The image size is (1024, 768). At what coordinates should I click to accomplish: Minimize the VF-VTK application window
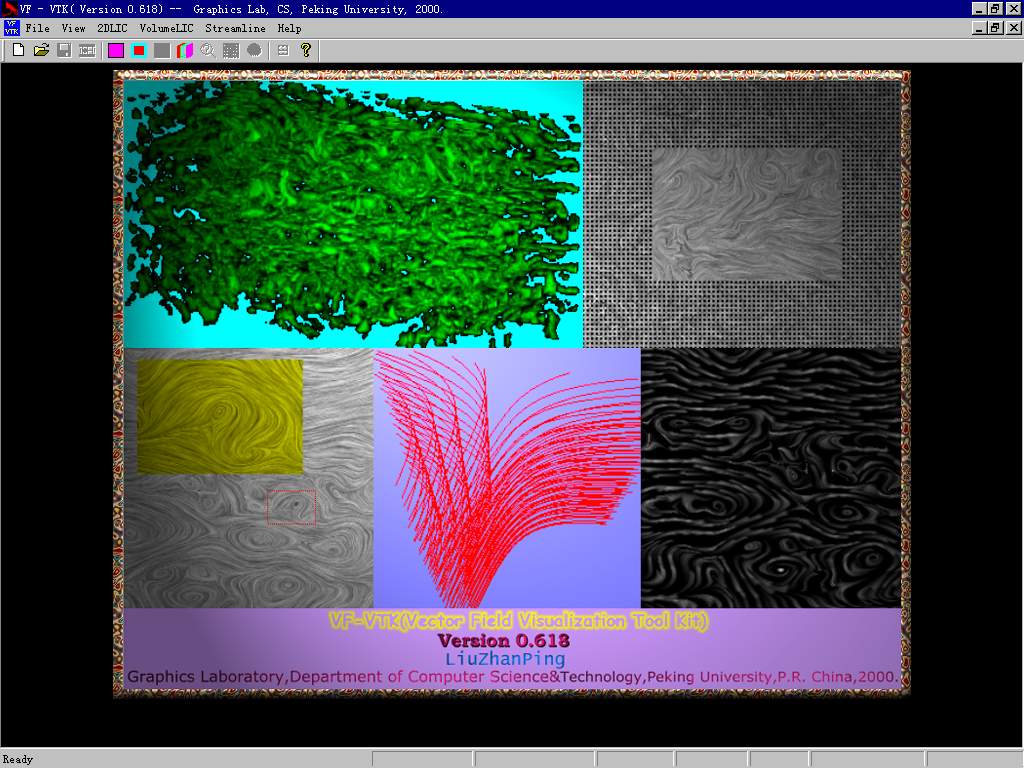979,9
